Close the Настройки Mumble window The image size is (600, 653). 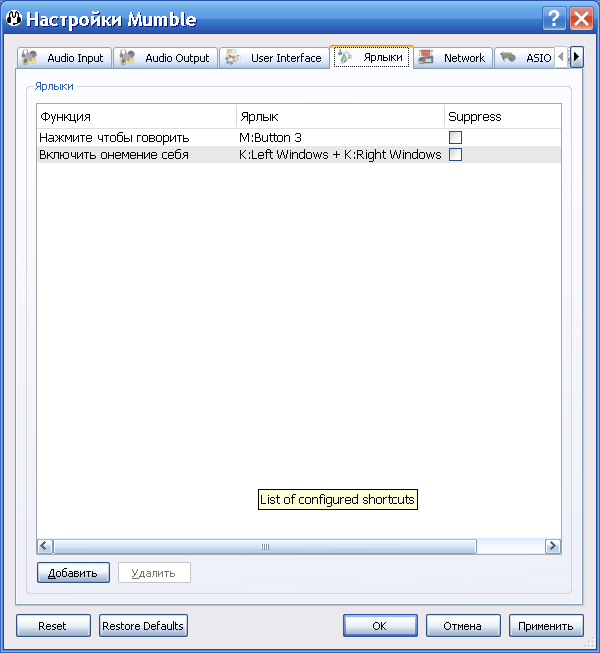[x=581, y=19]
